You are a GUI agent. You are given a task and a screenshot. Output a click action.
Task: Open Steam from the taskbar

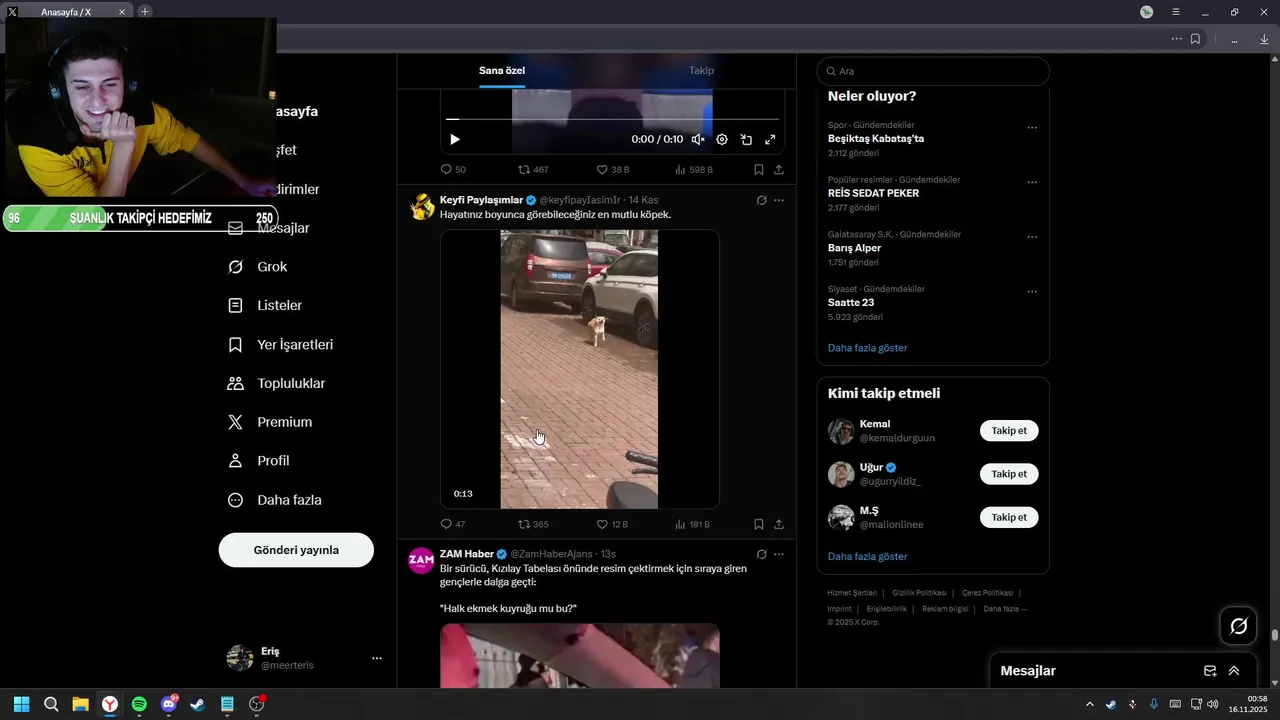(x=198, y=704)
